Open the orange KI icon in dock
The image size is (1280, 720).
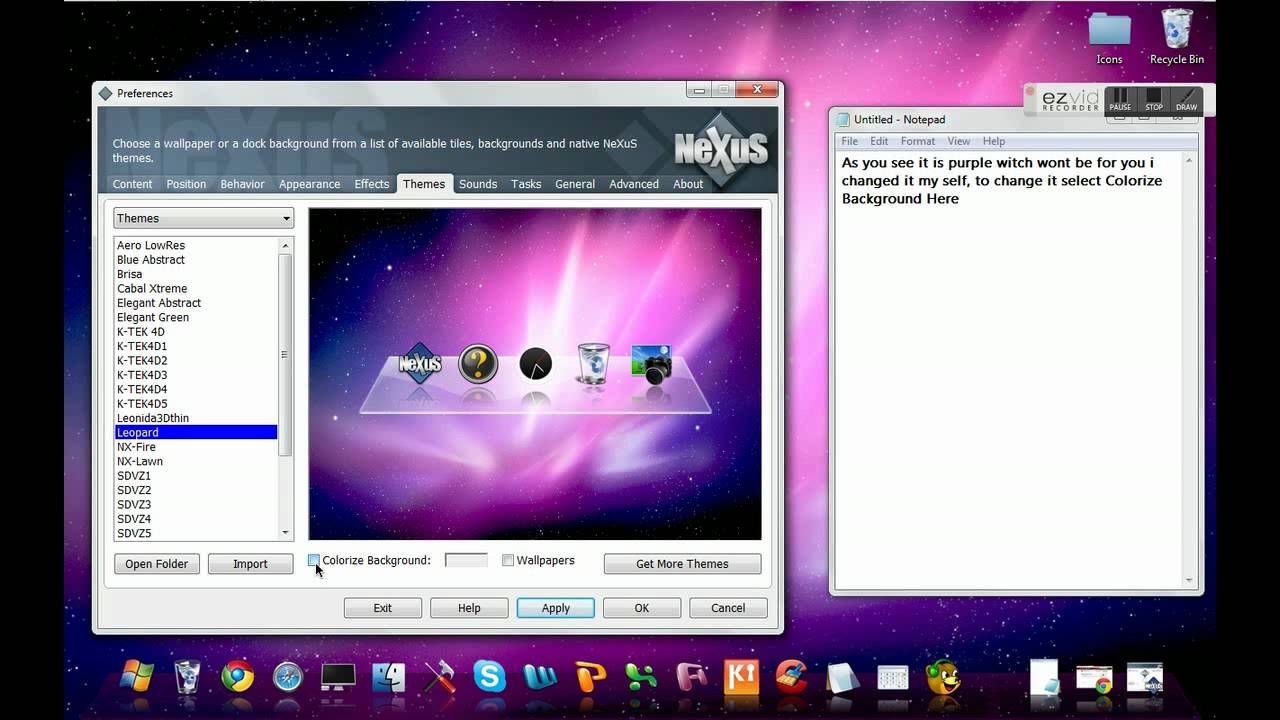[x=741, y=677]
